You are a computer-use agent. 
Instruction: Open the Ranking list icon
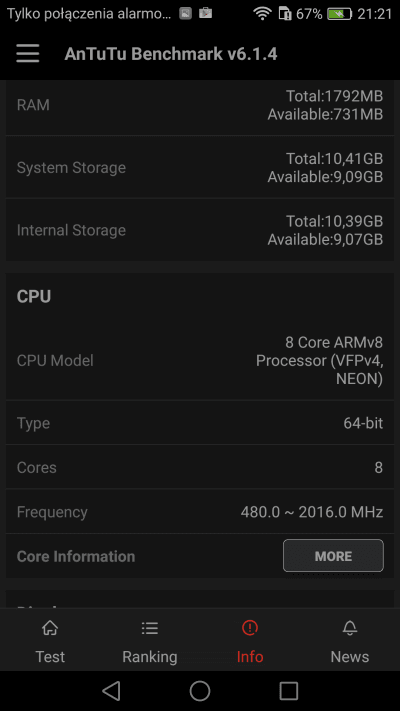[150, 628]
